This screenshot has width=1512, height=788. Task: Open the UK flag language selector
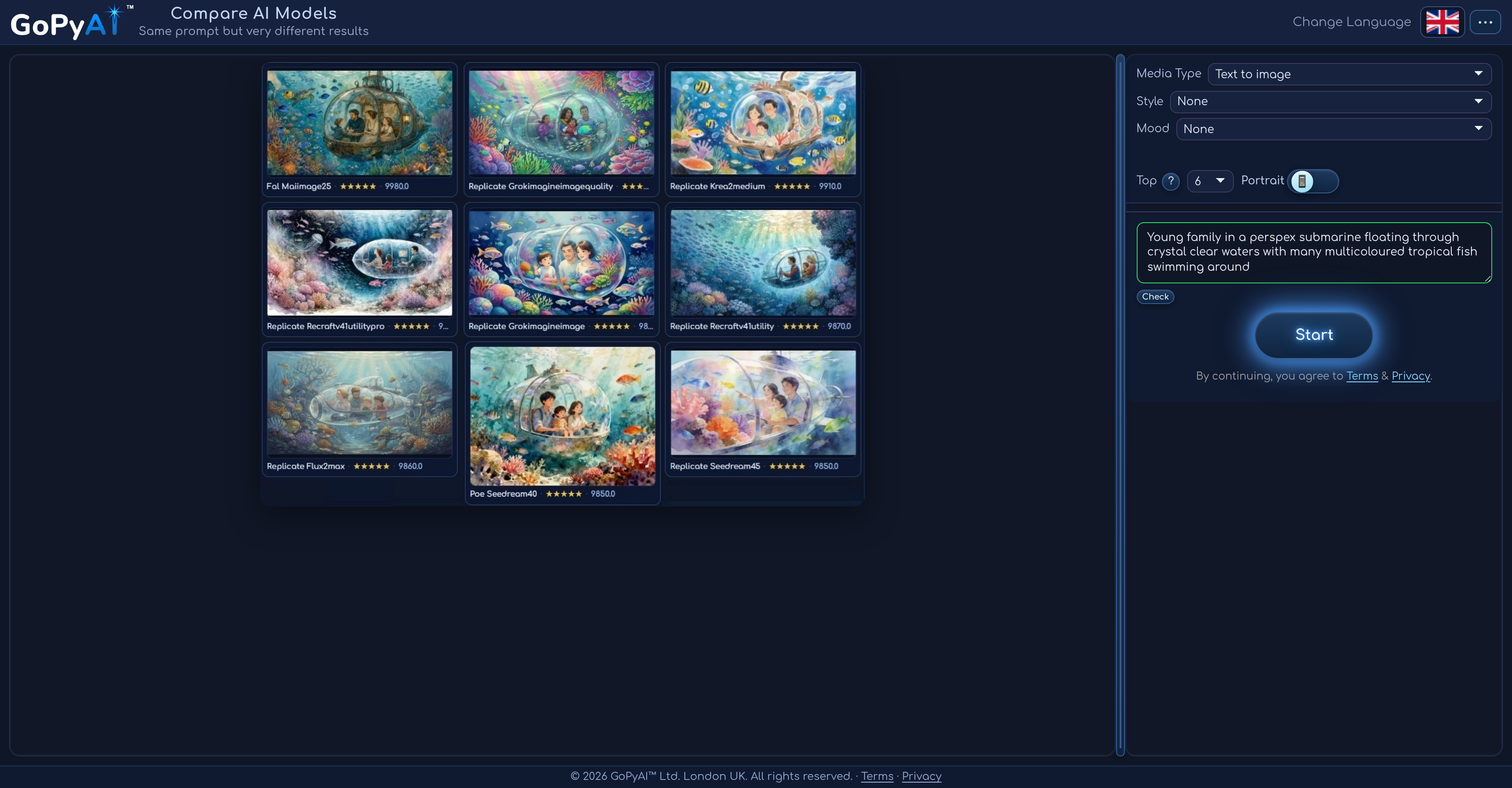pos(1442,22)
